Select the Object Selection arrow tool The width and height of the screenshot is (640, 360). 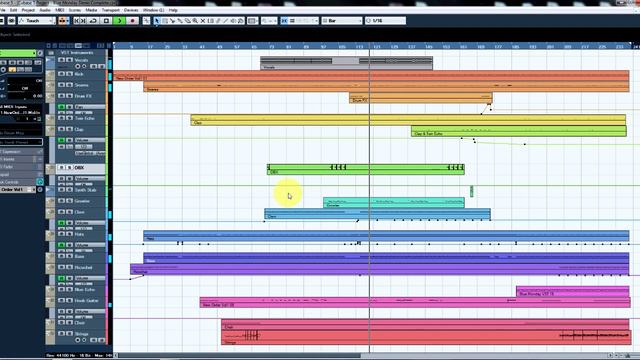(x=157, y=20)
